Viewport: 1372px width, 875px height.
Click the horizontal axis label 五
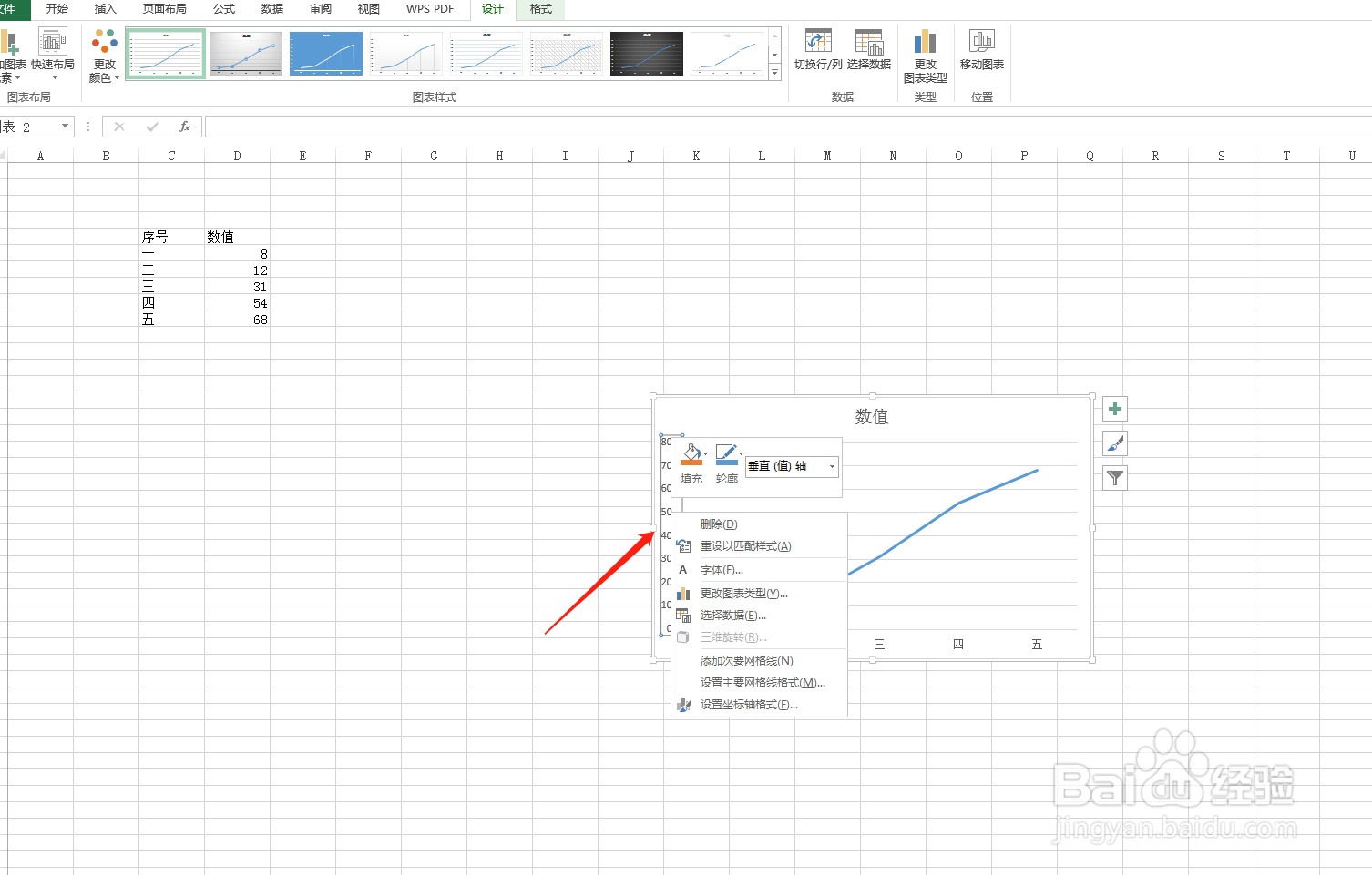coord(1037,644)
